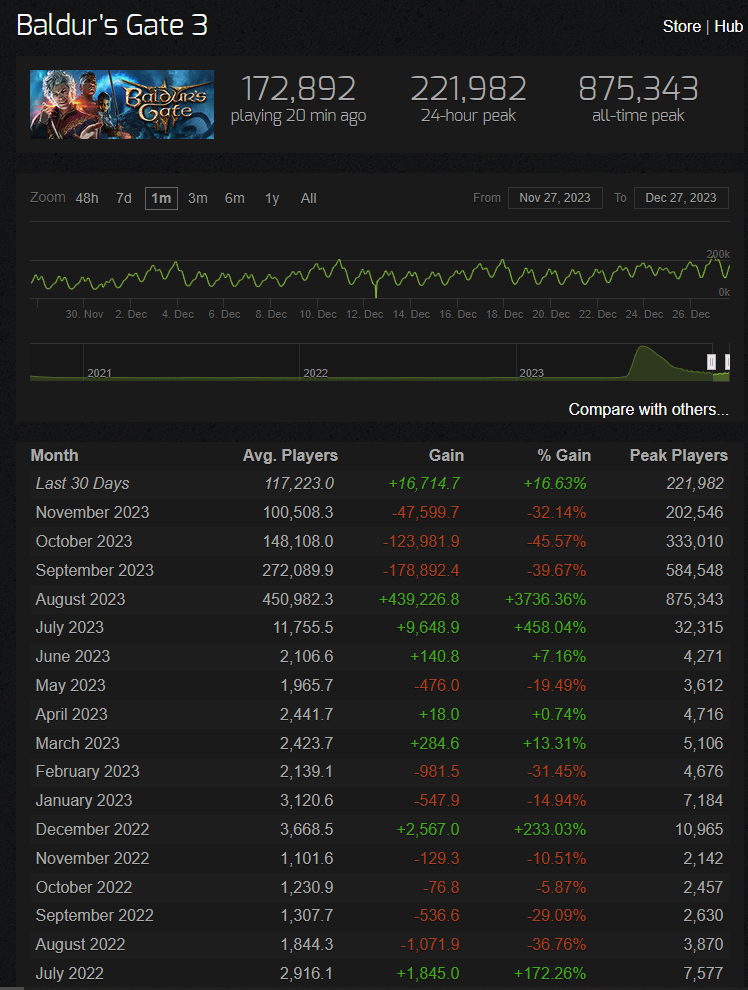This screenshot has width=748, height=990.
Task: Select the November 2022 row label
Action: 92,859
